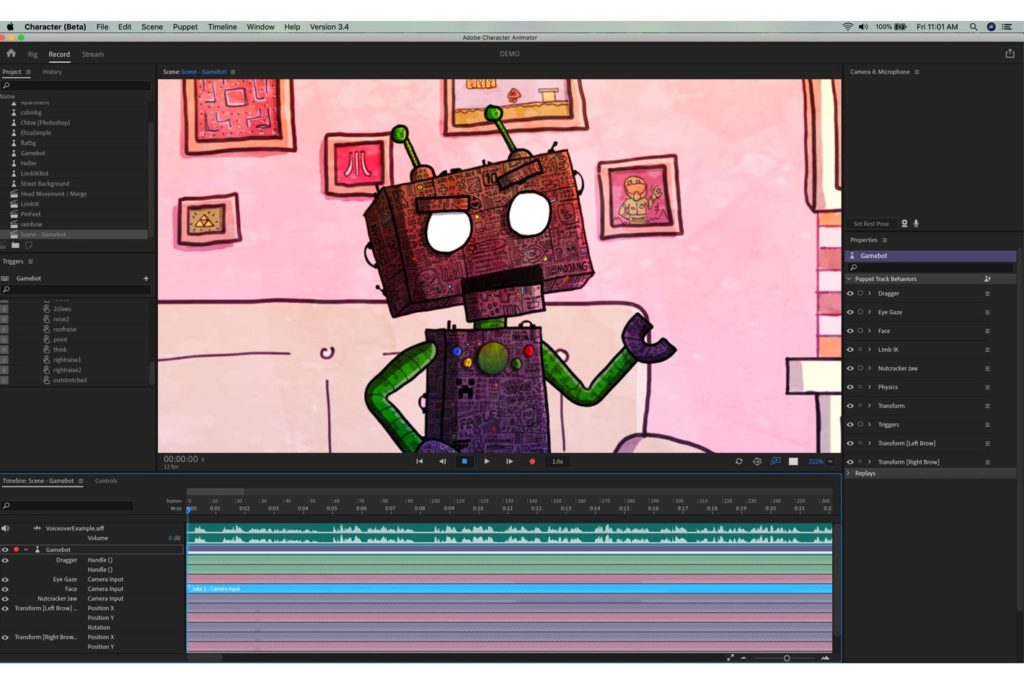The image size is (1024, 682).
Task: Toggle Dragger row eye in timeline
Action: coord(5,560)
